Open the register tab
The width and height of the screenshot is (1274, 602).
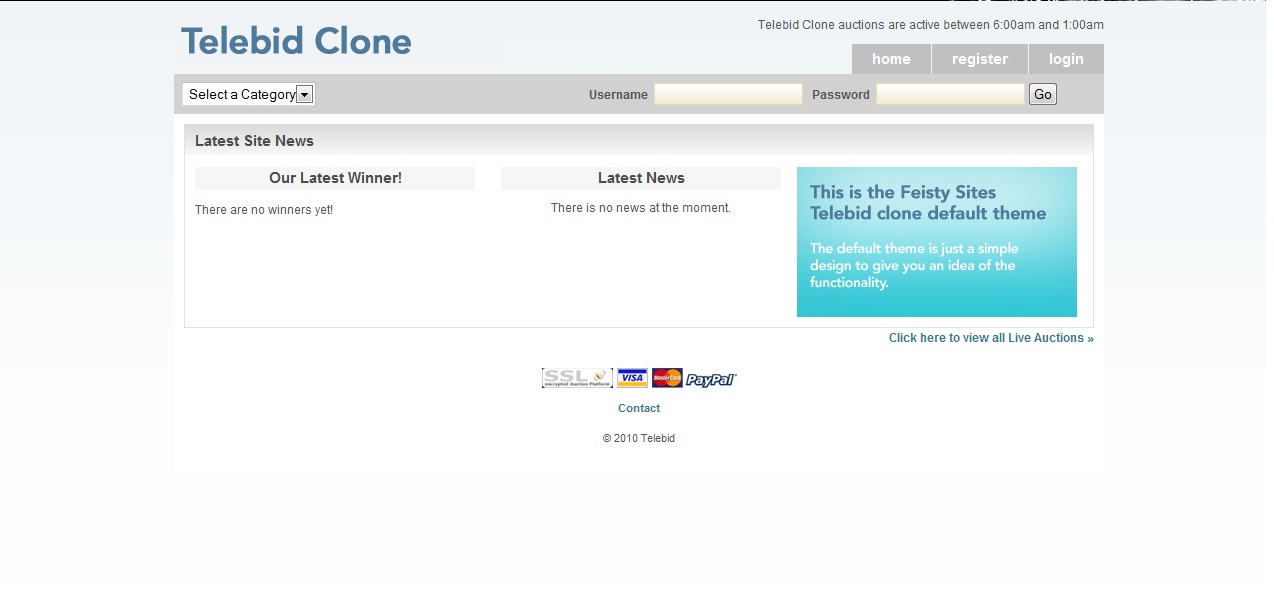(x=979, y=59)
